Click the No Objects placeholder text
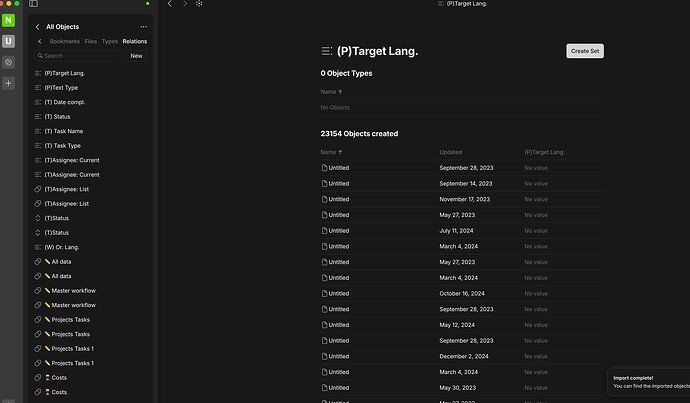Viewport: 690px width, 403px height. (x=335, y=108)
